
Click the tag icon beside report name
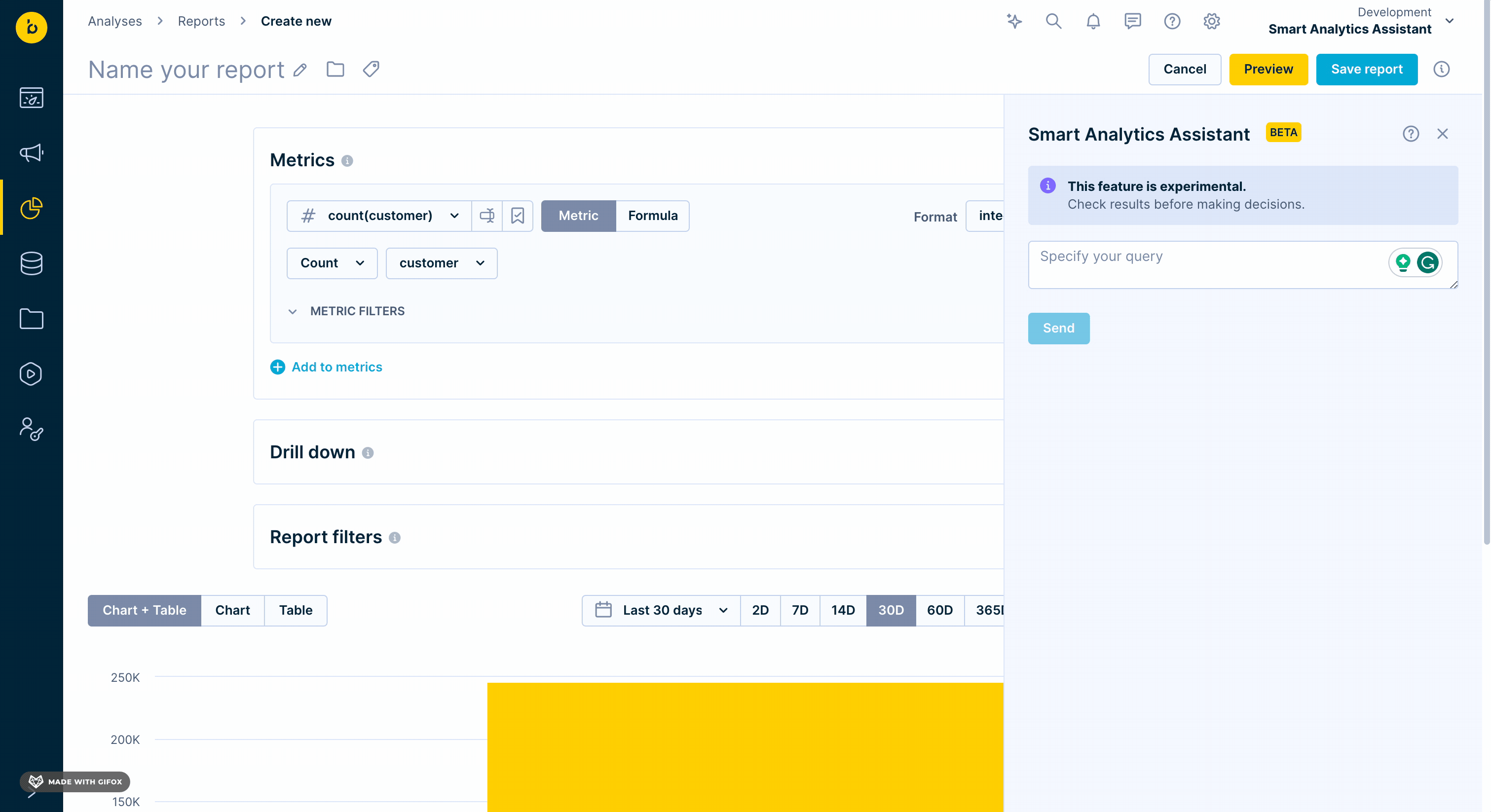pyautogui.click(x=371, y=70)
